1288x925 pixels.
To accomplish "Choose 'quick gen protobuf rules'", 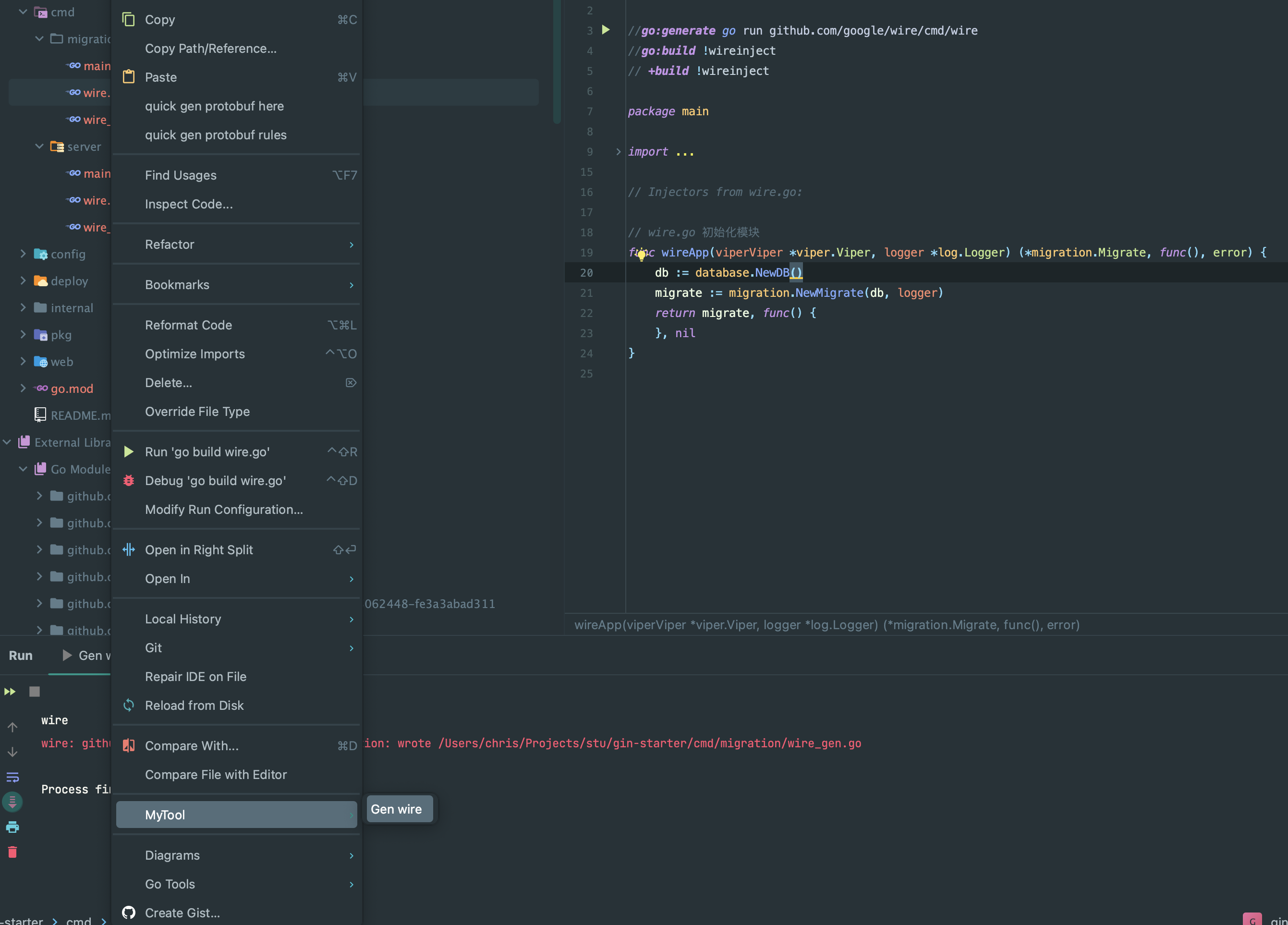I will tap(237, 134).
